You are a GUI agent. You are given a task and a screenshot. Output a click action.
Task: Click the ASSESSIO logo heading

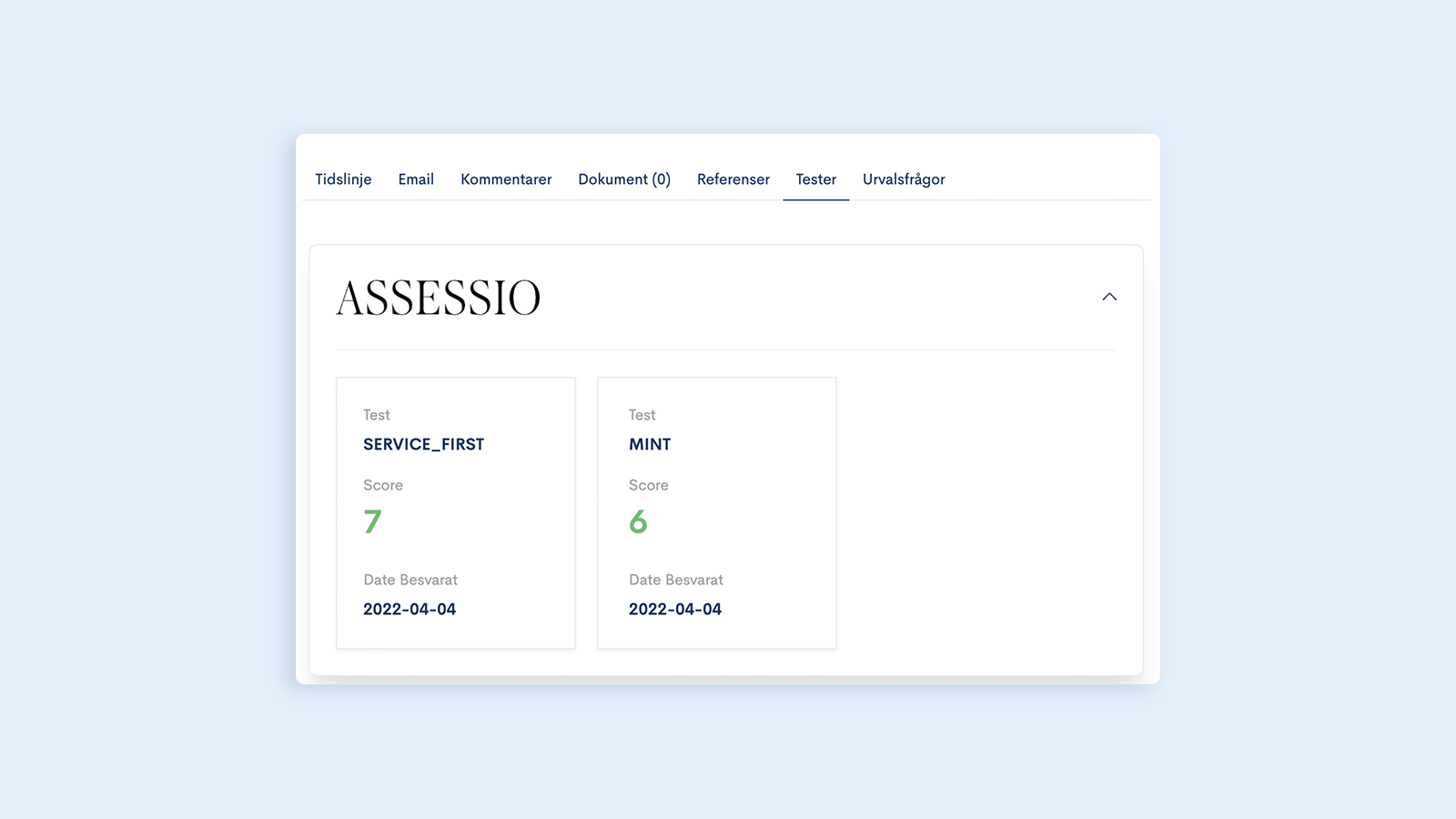coord(439,298)
